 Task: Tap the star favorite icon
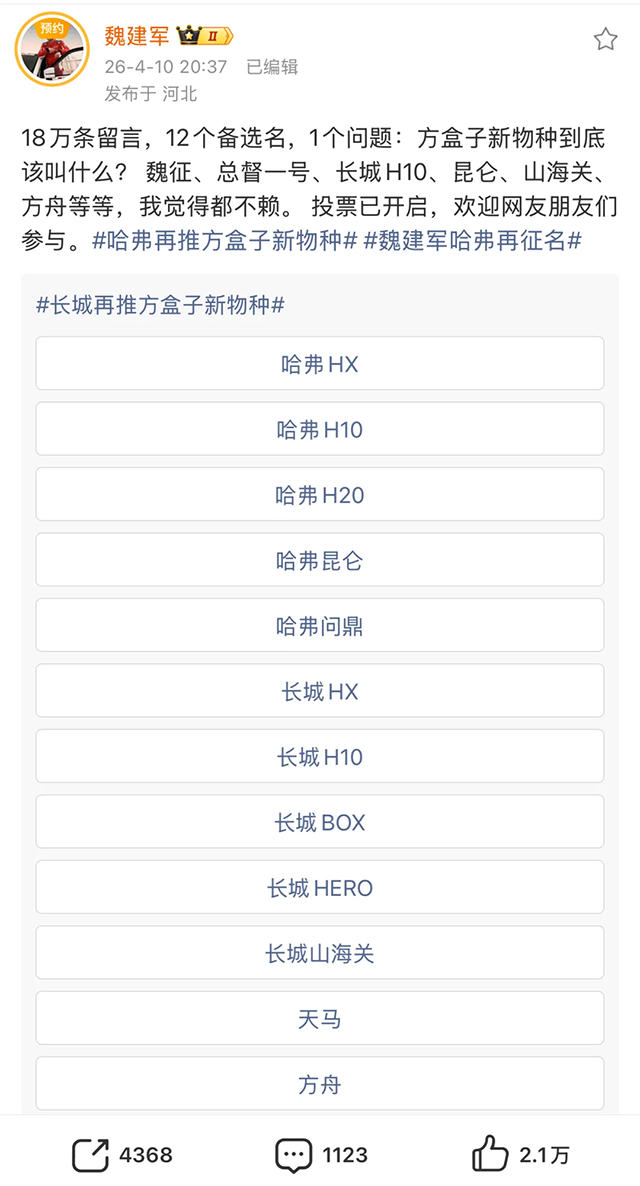click(606, 39)
